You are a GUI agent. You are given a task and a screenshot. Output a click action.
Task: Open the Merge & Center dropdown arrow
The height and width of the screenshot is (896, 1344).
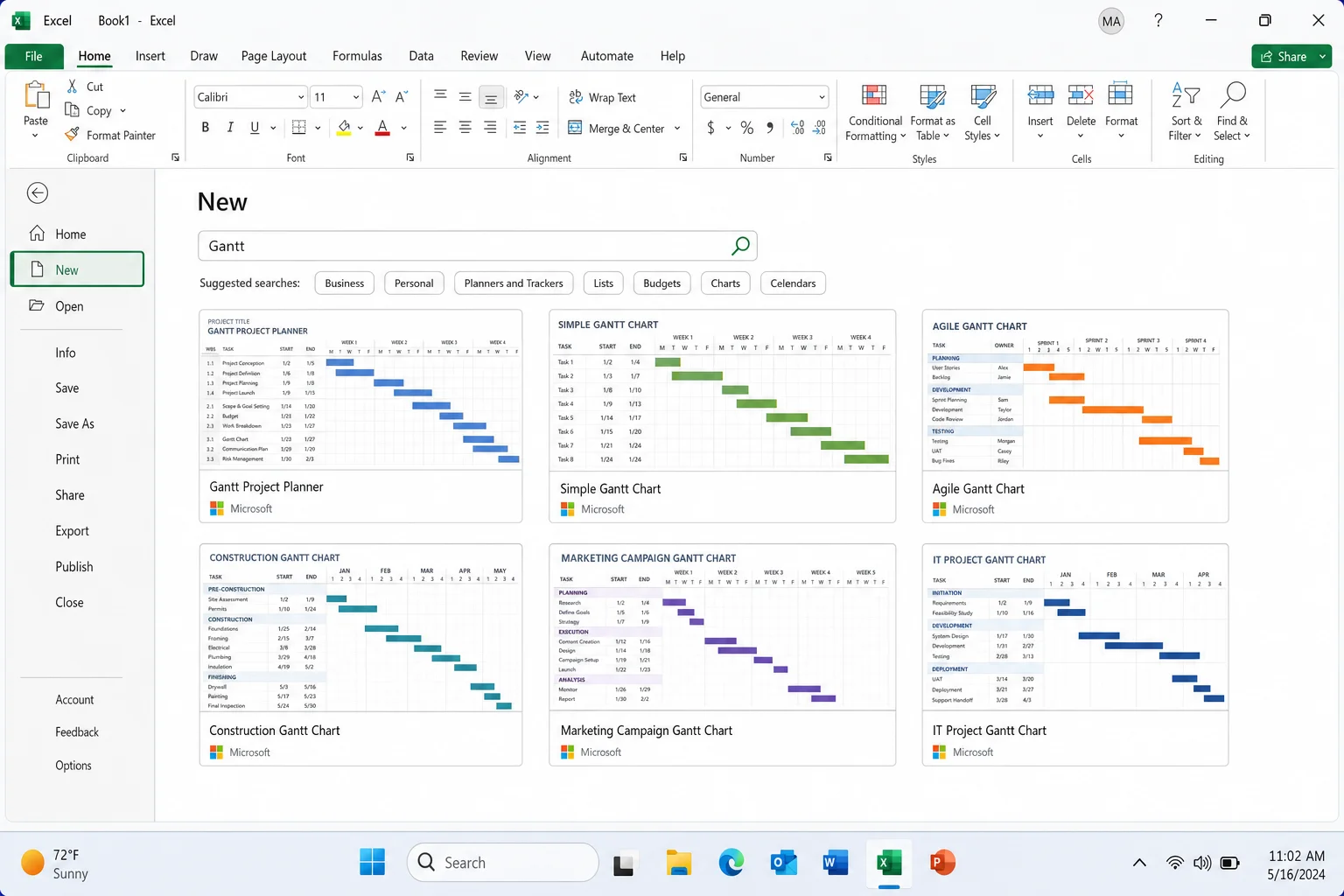pos(677,129)
